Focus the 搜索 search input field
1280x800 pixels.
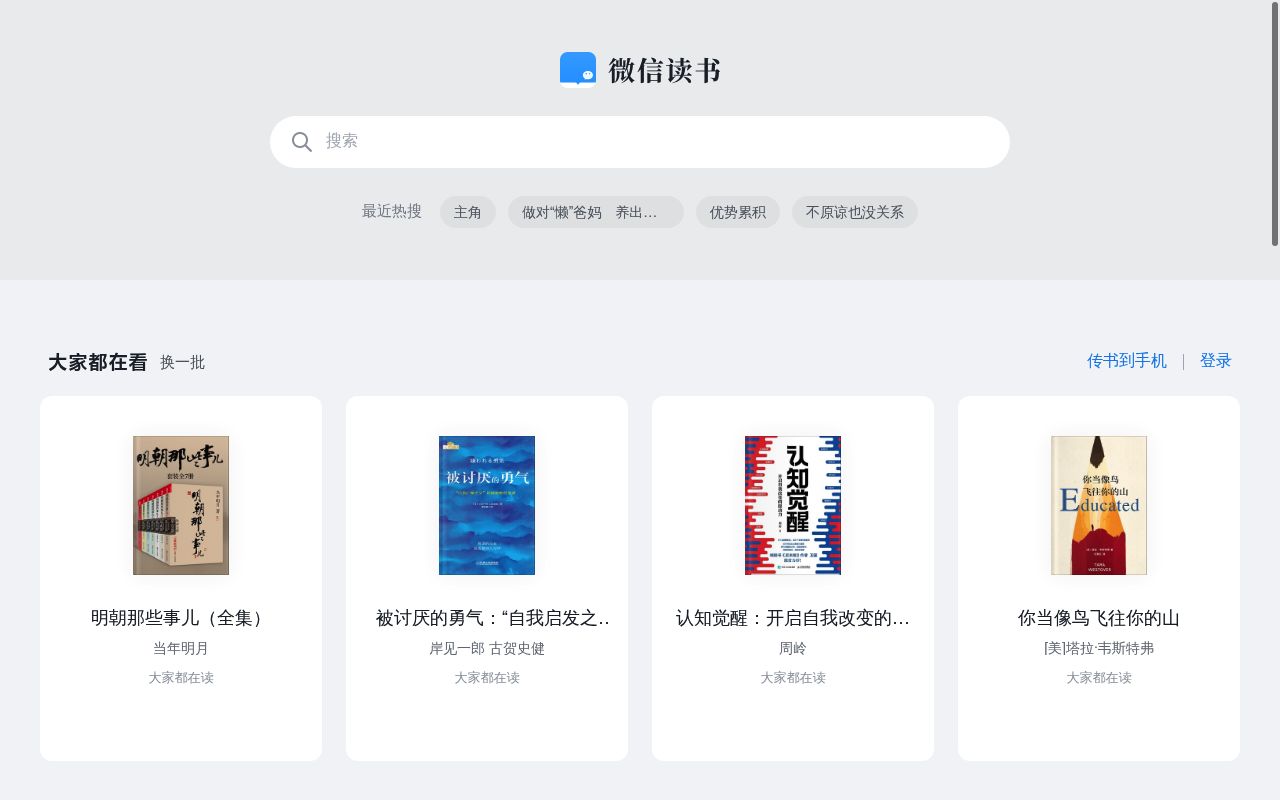(x=640, y=142)
